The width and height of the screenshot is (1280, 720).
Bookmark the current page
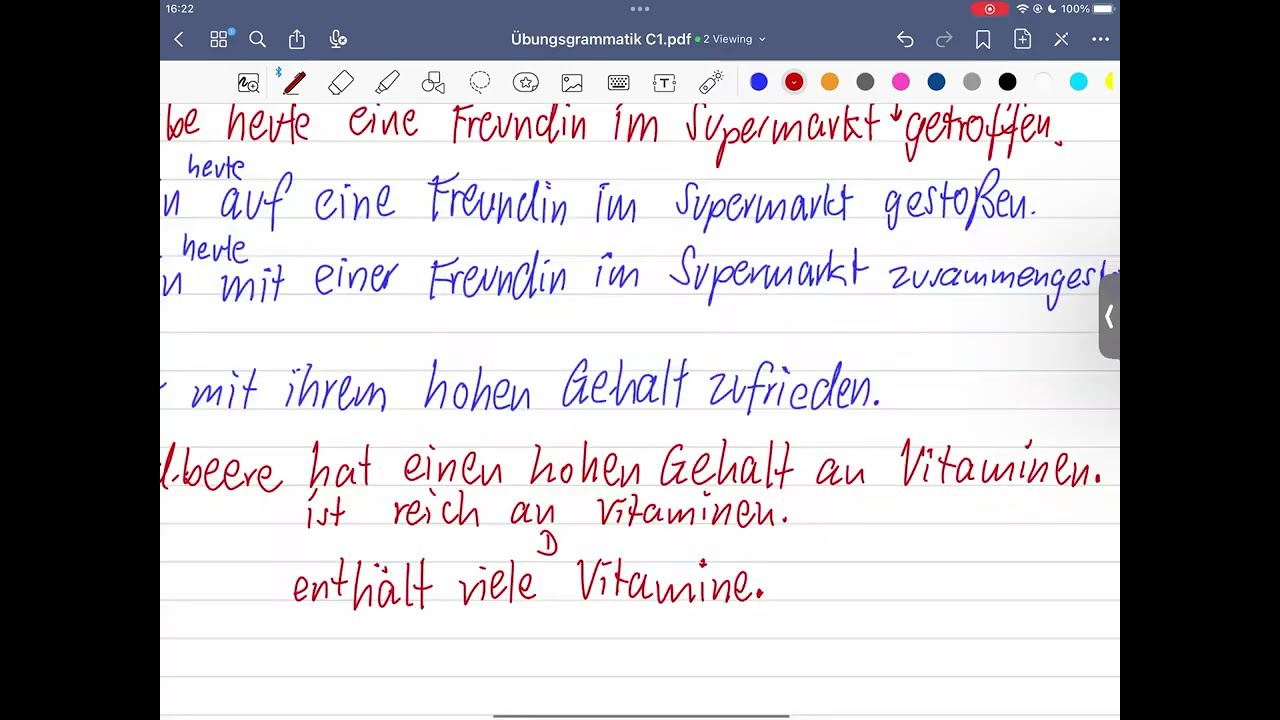[983, 39]
